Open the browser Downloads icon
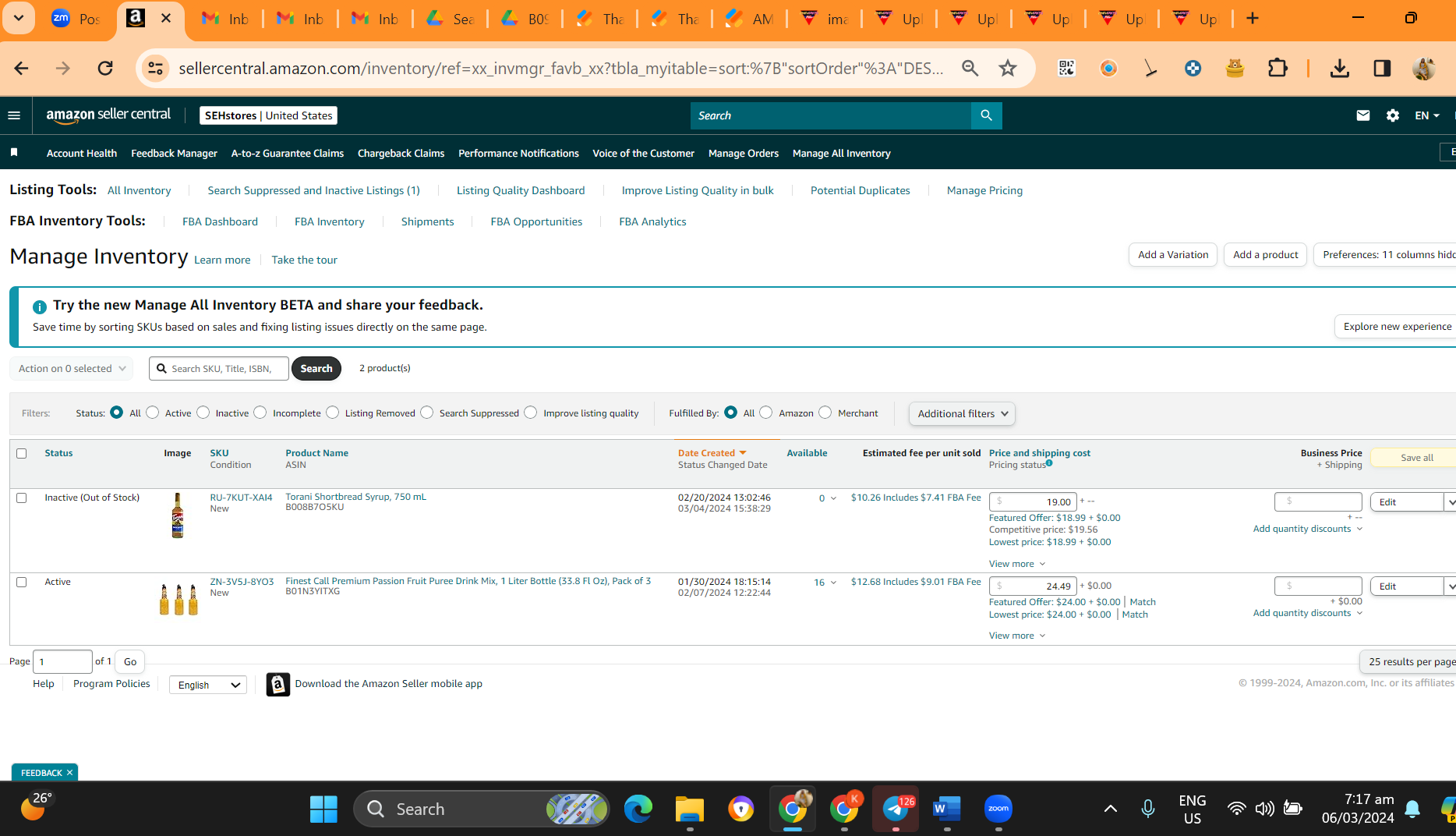 coord(1340,69)
